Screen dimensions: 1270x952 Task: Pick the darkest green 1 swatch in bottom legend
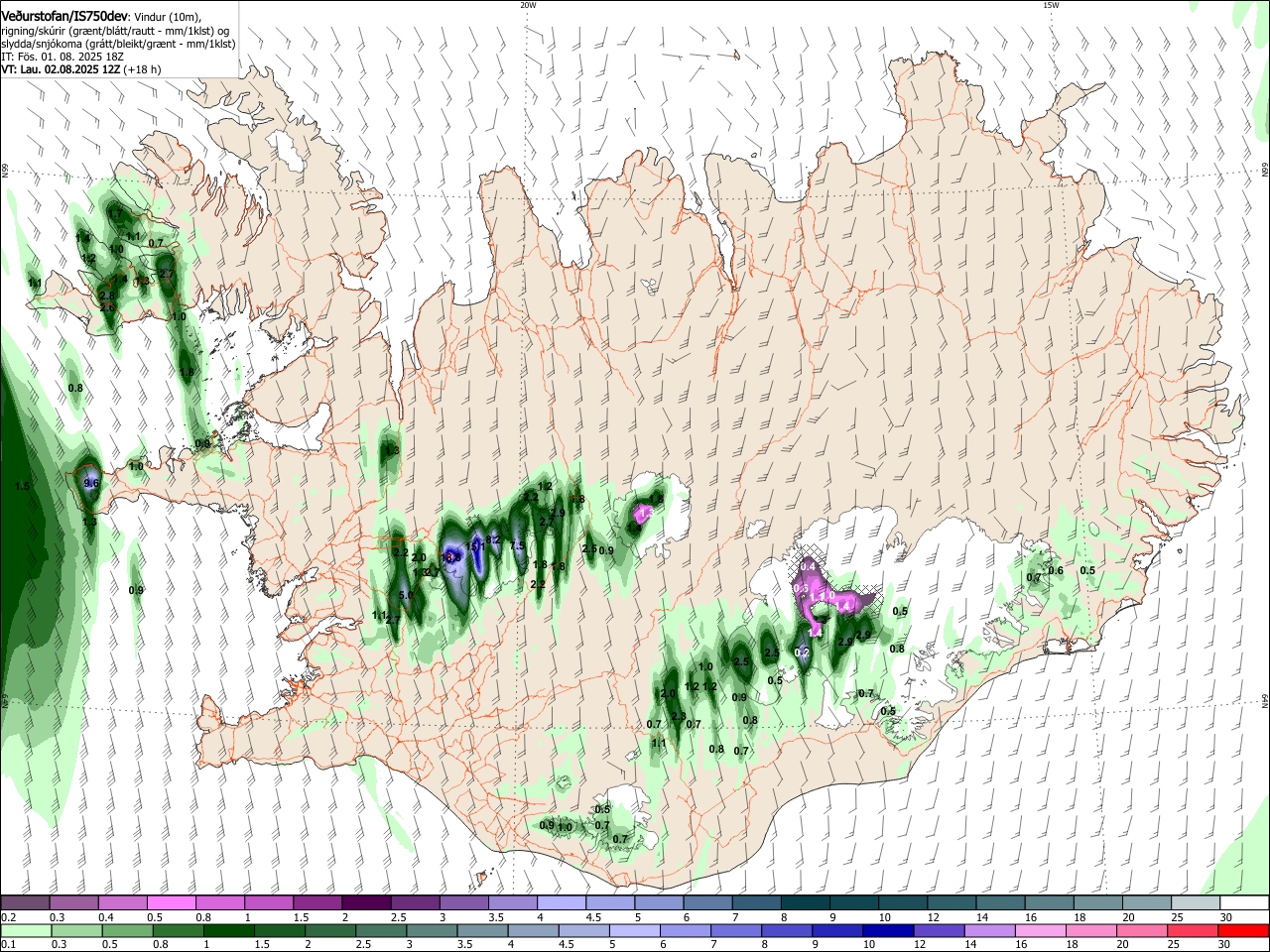pyautogui.click(x=227, y=930)
